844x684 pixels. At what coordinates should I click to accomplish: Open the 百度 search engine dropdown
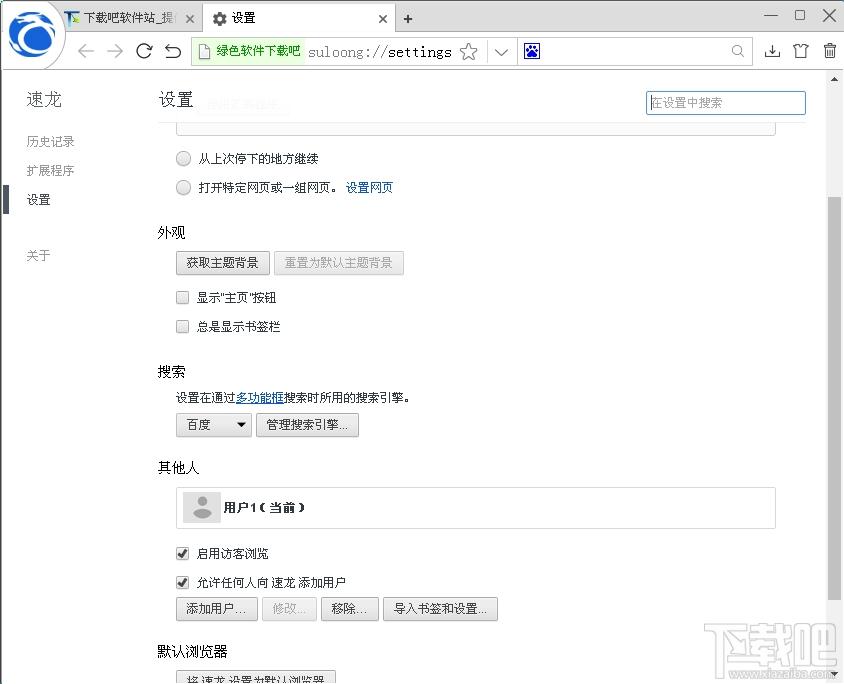coord(214,425)
